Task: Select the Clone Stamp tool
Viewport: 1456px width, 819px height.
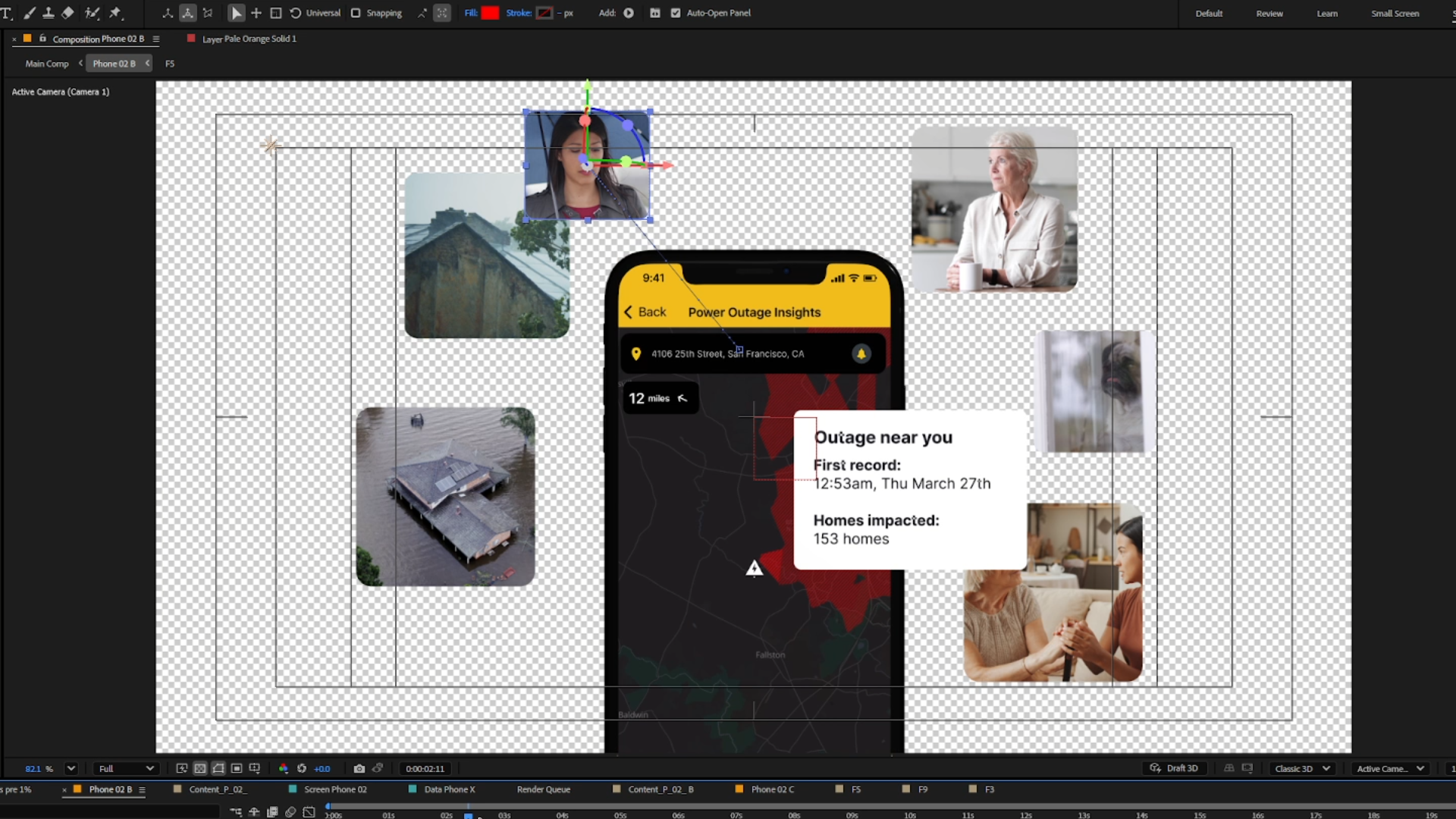Action: (48, 13)
